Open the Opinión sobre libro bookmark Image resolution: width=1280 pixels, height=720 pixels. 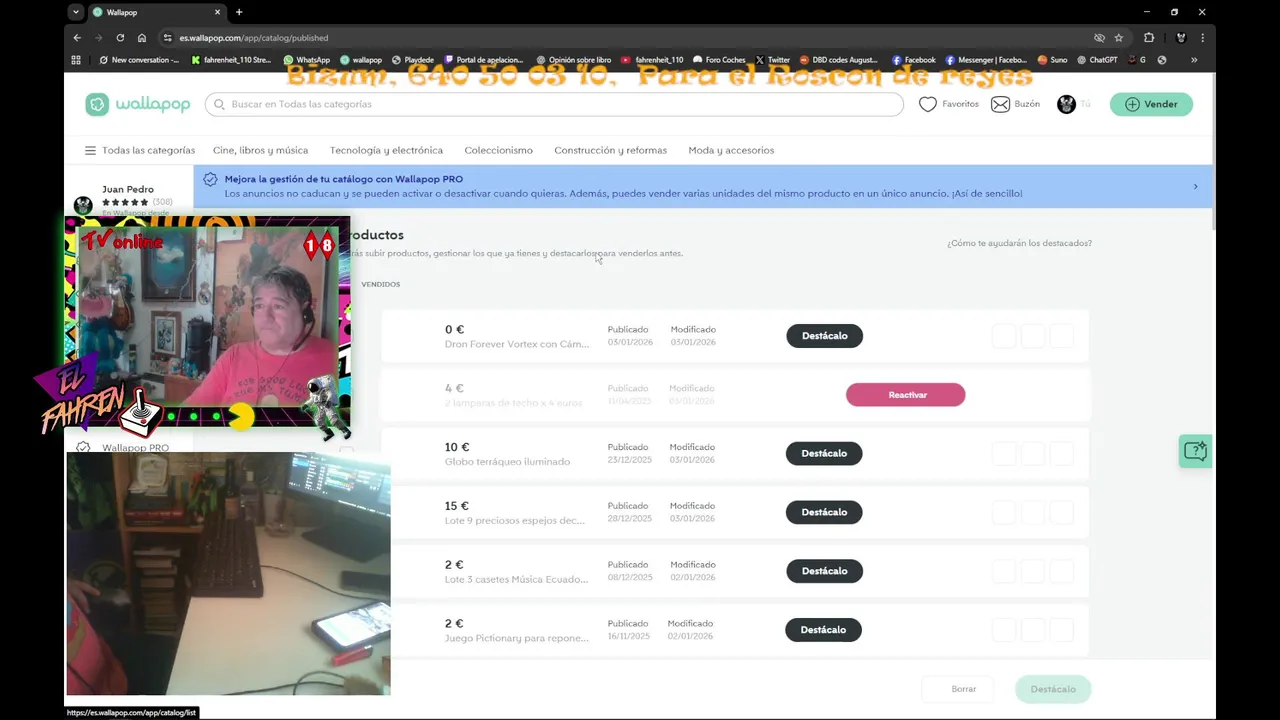pos(573,60)
